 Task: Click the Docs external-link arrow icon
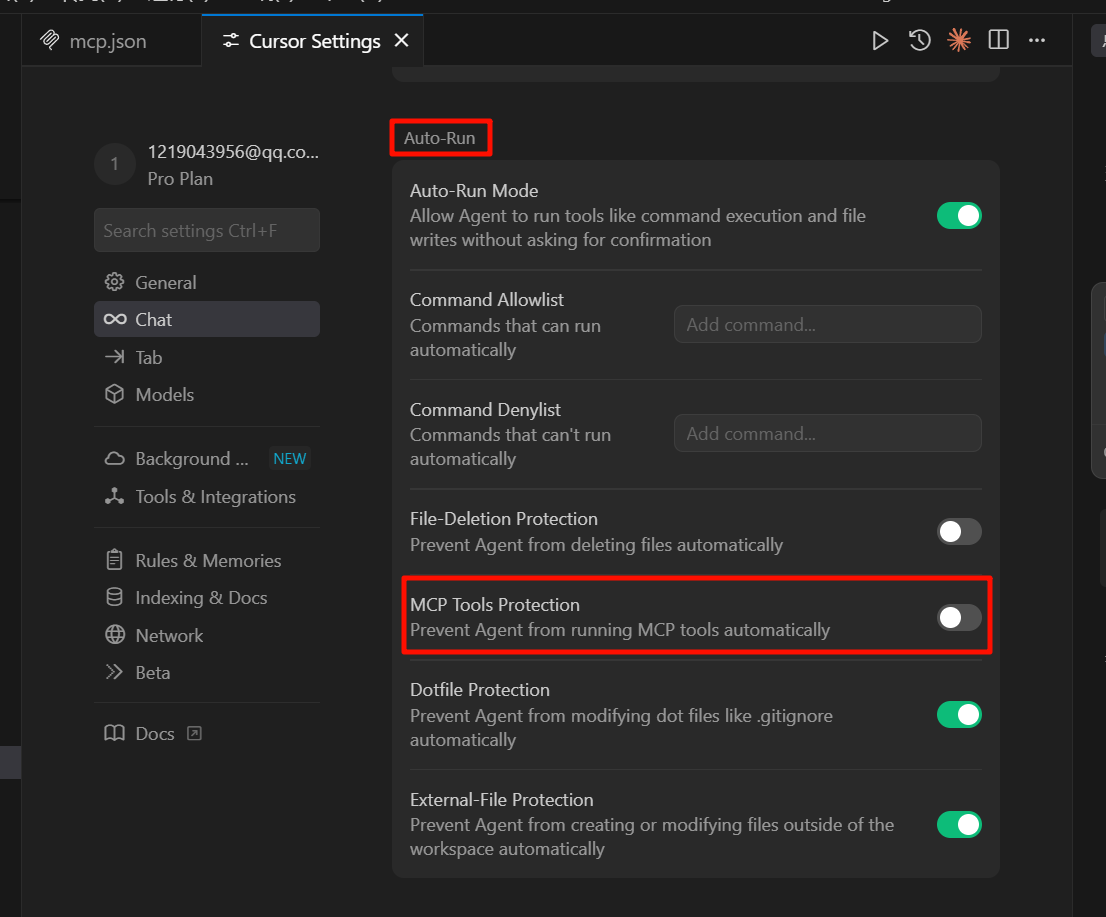coord(194,734)
